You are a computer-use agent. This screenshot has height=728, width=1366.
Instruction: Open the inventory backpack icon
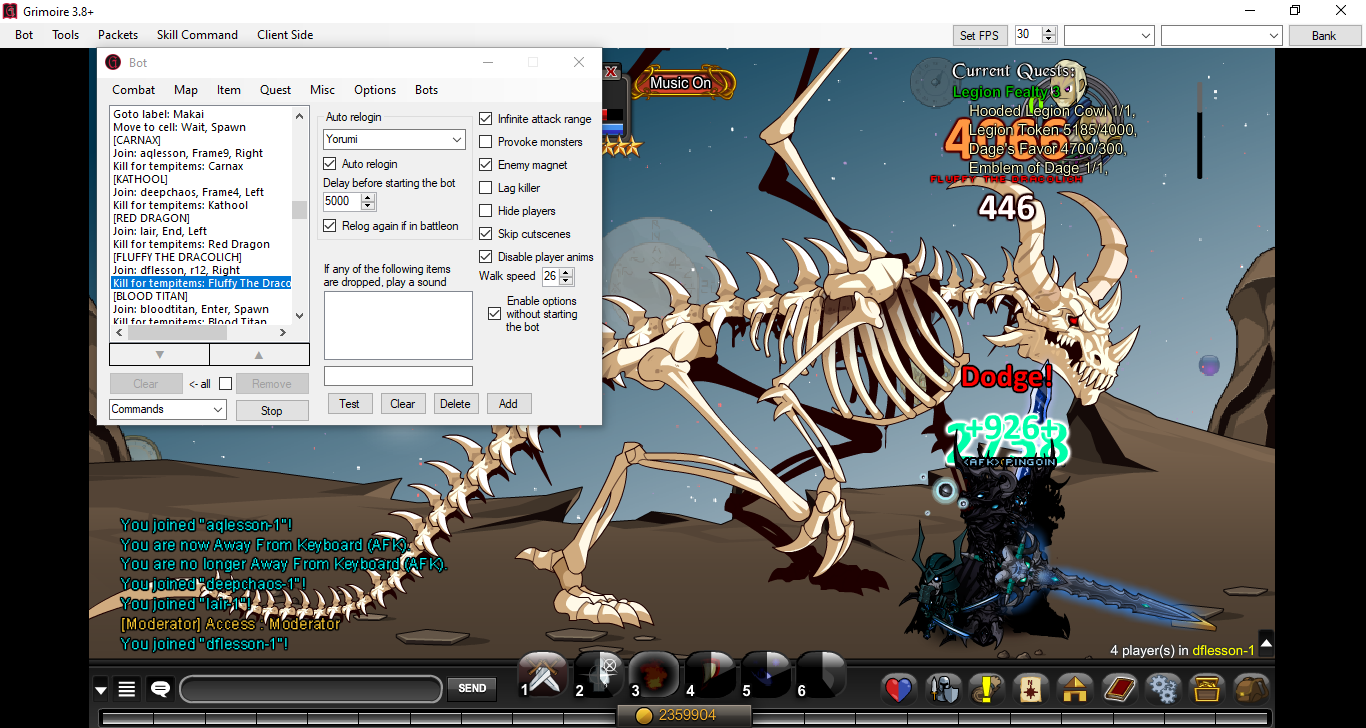point(1250,689)
